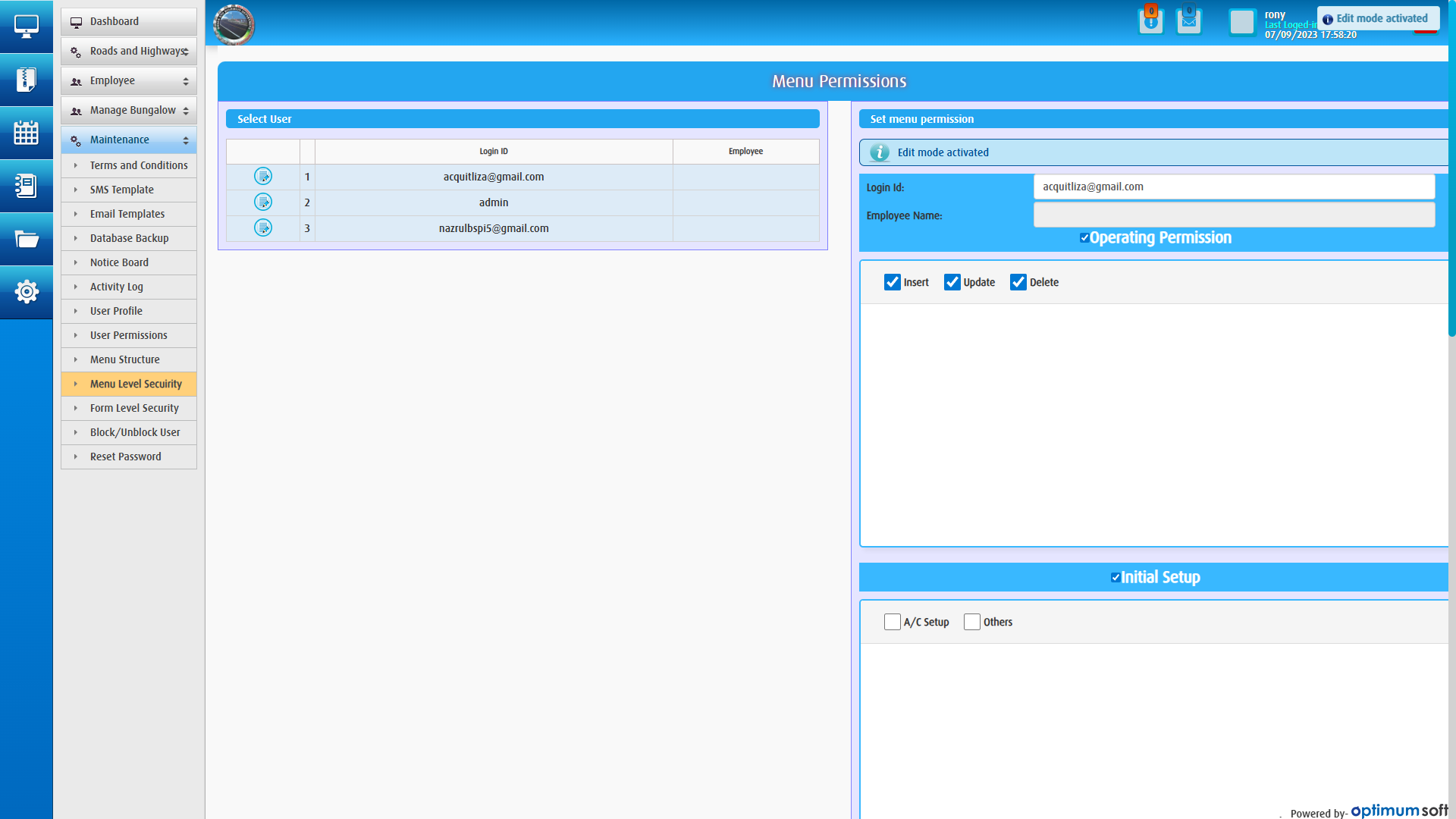Toggle the Delete permission checkbox
1456x819 pixels.
pos(1018,282)
